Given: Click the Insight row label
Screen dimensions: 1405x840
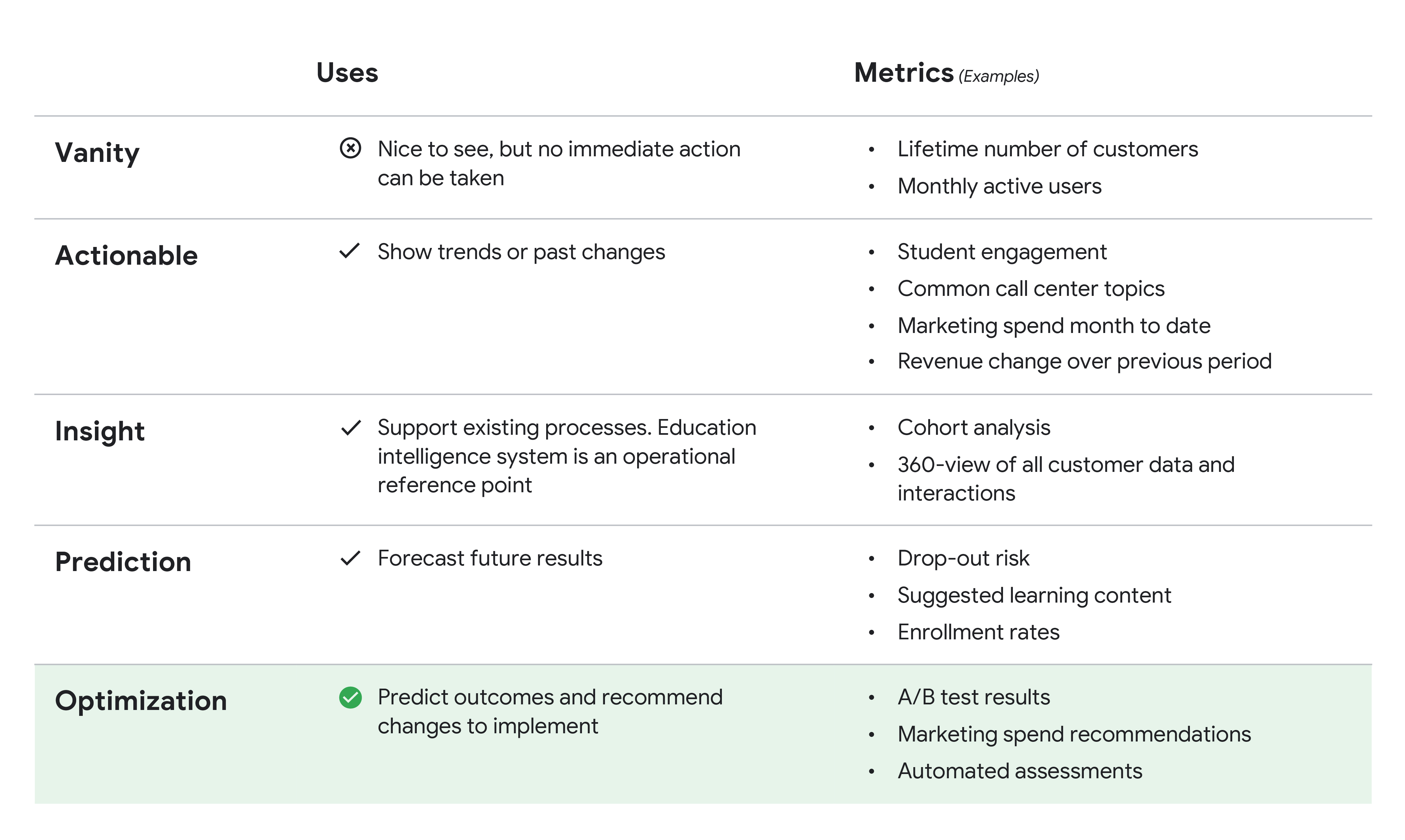Looking at the screenshot, I should [x=100, y=431].
